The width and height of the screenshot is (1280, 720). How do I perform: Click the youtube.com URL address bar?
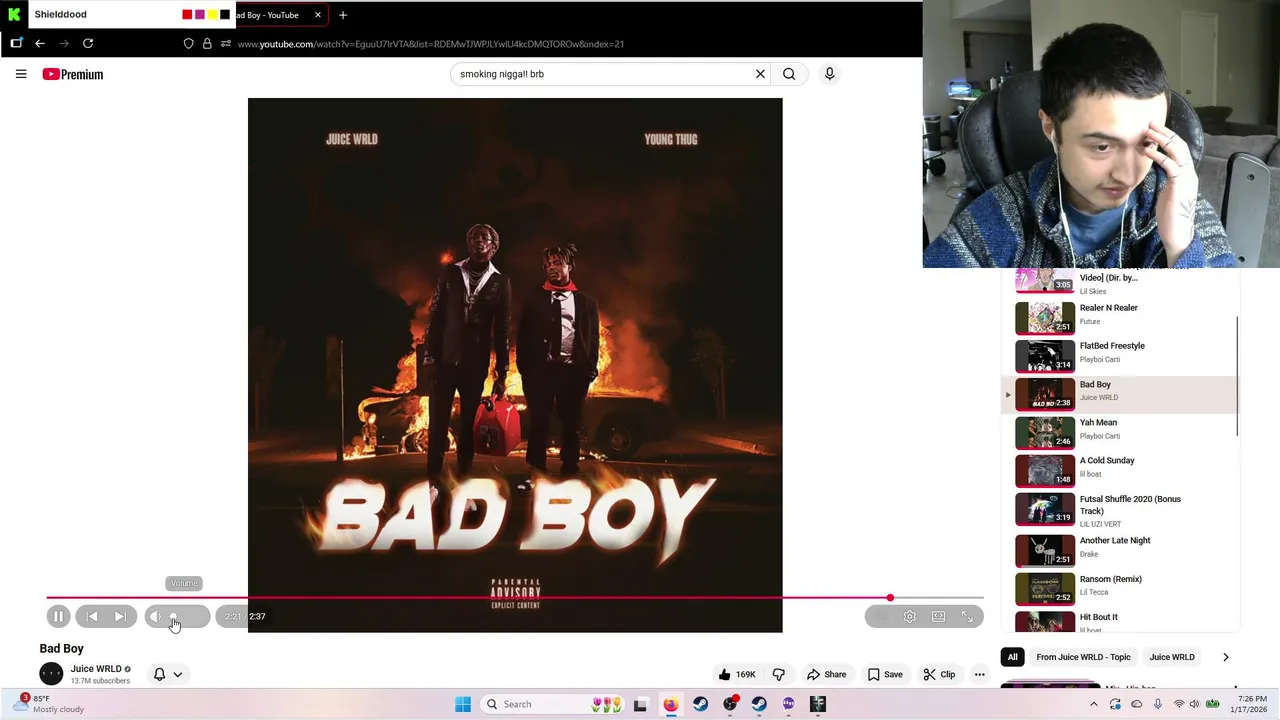coord(431,44)
